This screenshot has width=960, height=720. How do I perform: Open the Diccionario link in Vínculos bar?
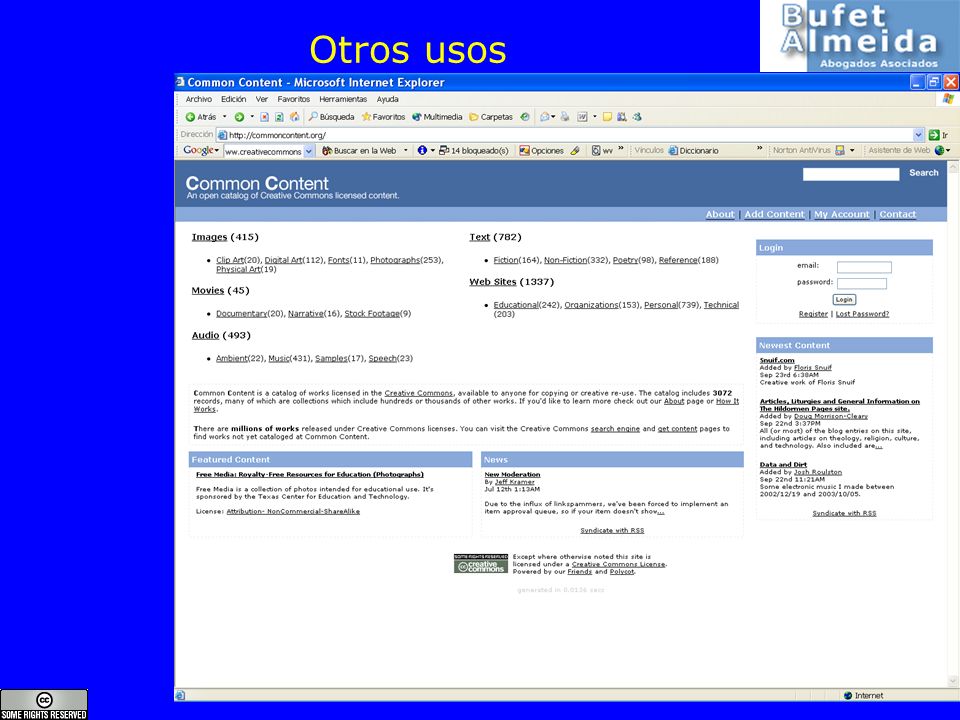coord(693,151)
